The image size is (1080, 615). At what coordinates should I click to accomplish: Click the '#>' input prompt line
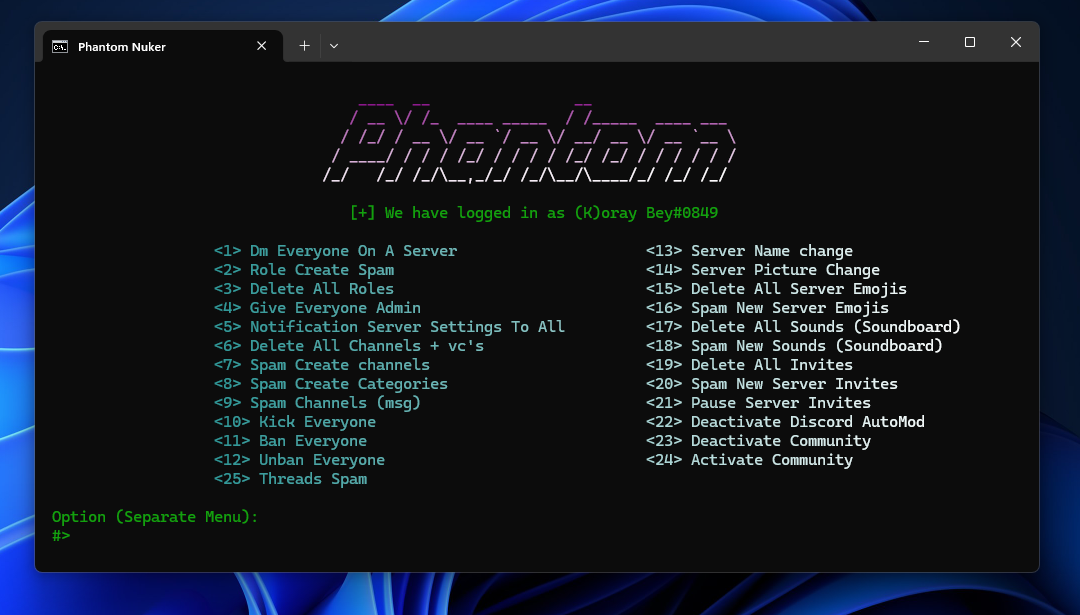(61, 536)
